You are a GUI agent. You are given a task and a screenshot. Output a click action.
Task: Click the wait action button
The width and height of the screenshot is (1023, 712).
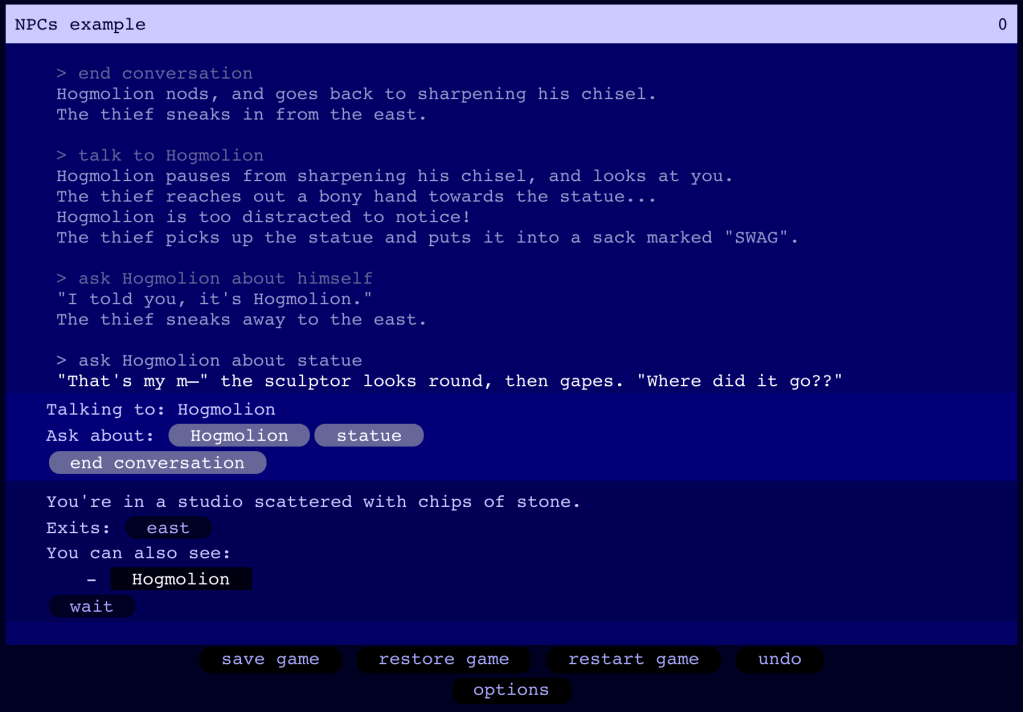pyautogui.click(x=91, y=605)
